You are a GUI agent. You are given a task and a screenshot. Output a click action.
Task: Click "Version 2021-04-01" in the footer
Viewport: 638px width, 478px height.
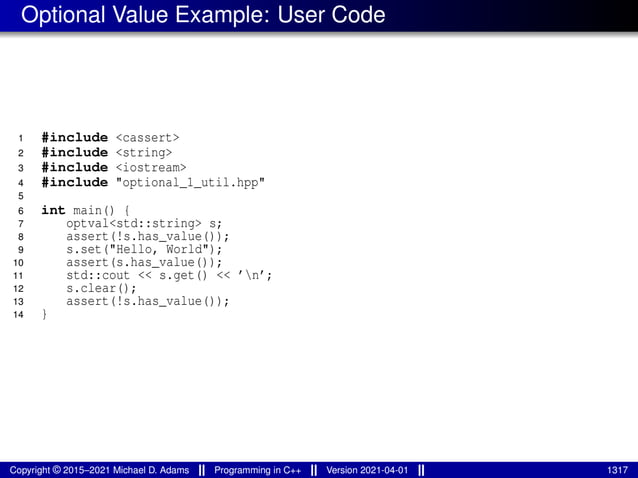[x=367, y=470]
